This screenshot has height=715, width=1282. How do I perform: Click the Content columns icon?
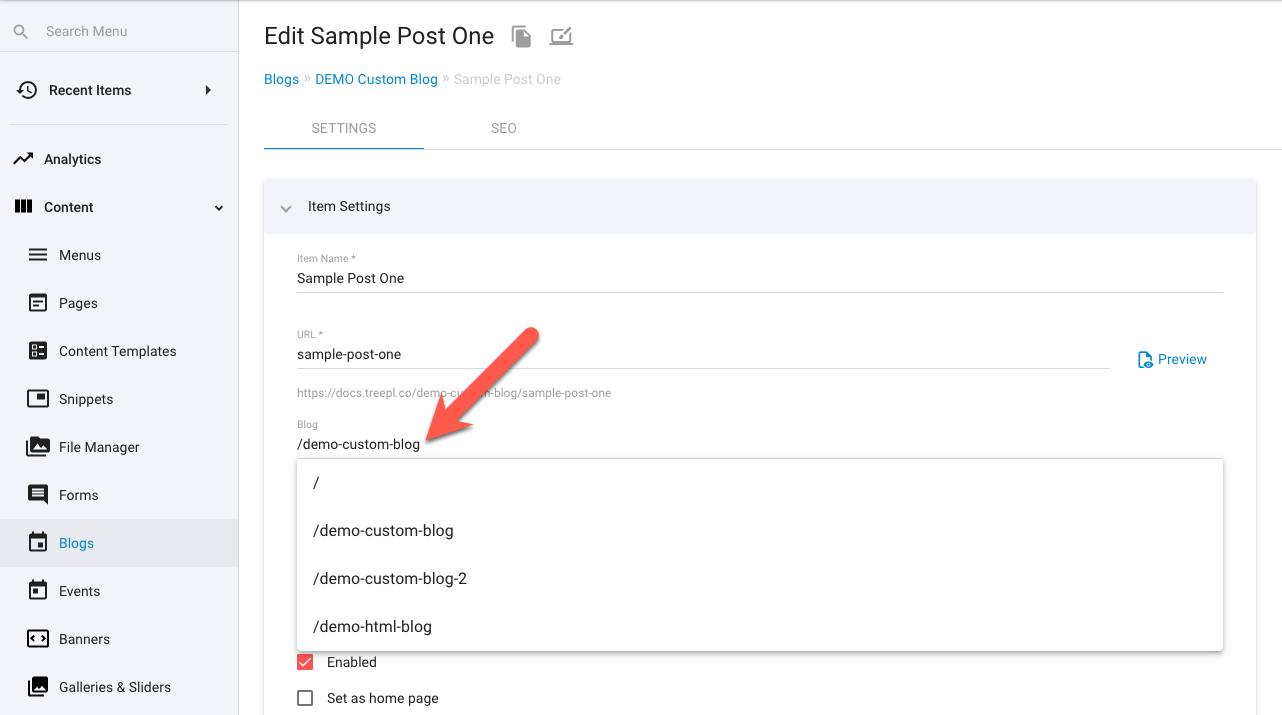(x=23, y=207)
